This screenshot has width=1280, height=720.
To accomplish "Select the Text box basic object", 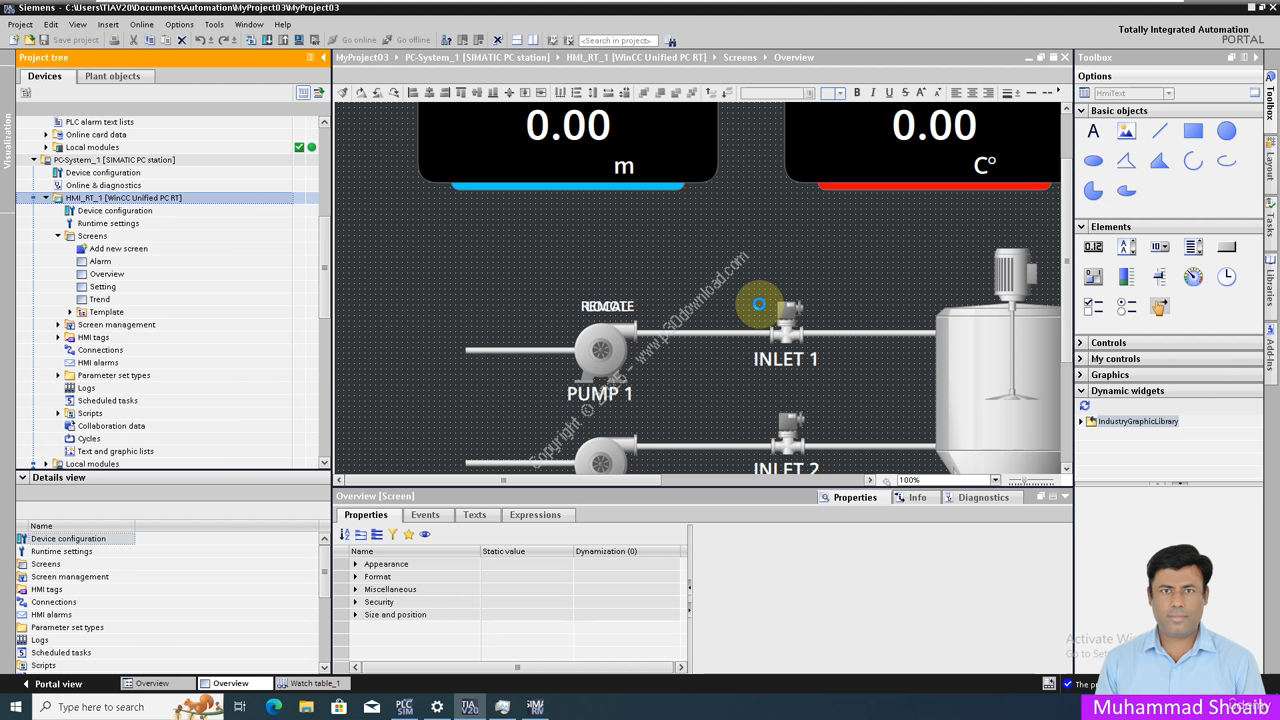I will coord(1093,131).
